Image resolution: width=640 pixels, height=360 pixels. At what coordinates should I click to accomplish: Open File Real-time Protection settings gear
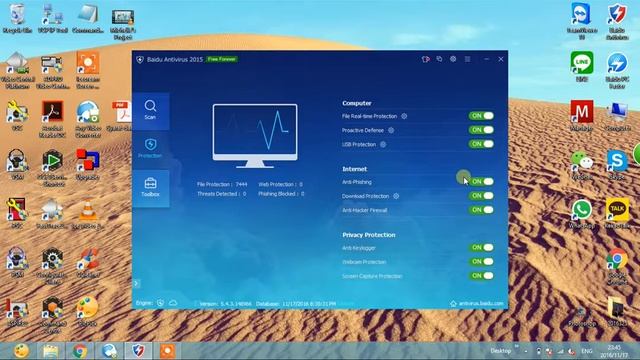pyautogui.click(x=404, y=116)
